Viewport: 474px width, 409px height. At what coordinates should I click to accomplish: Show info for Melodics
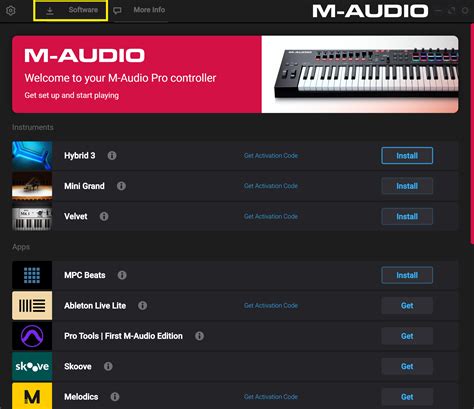coord(115,397)
